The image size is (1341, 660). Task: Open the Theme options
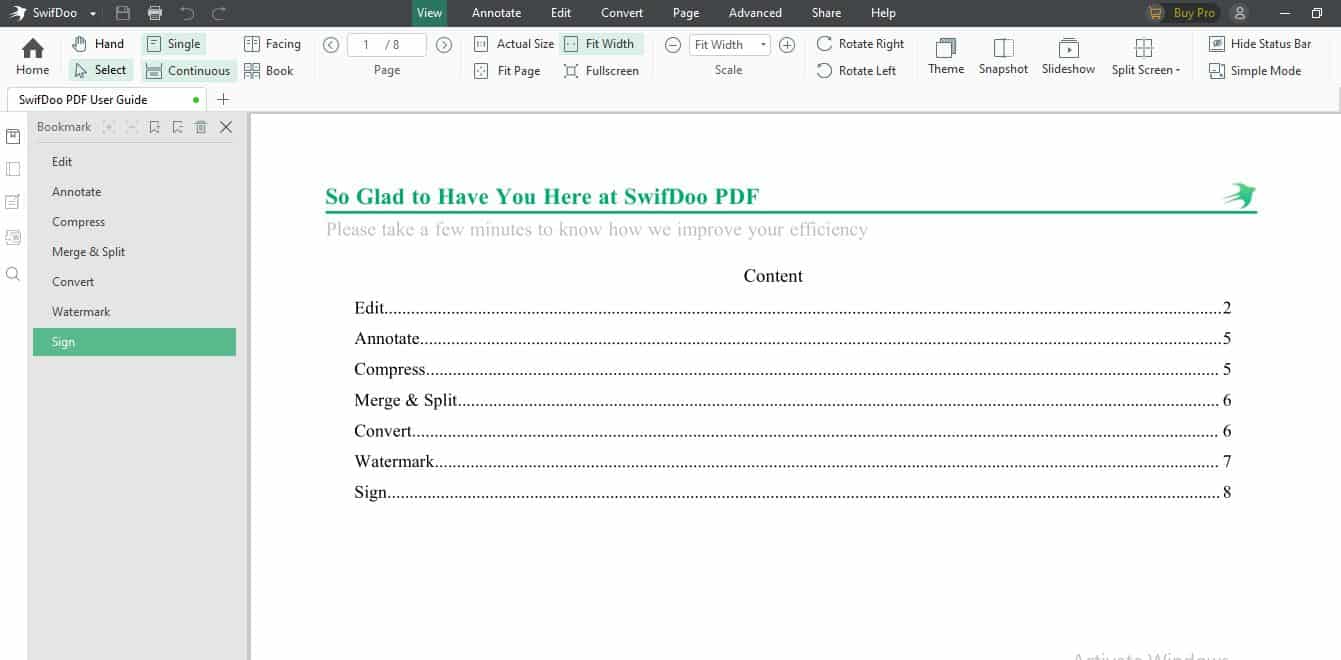[946, 56]
